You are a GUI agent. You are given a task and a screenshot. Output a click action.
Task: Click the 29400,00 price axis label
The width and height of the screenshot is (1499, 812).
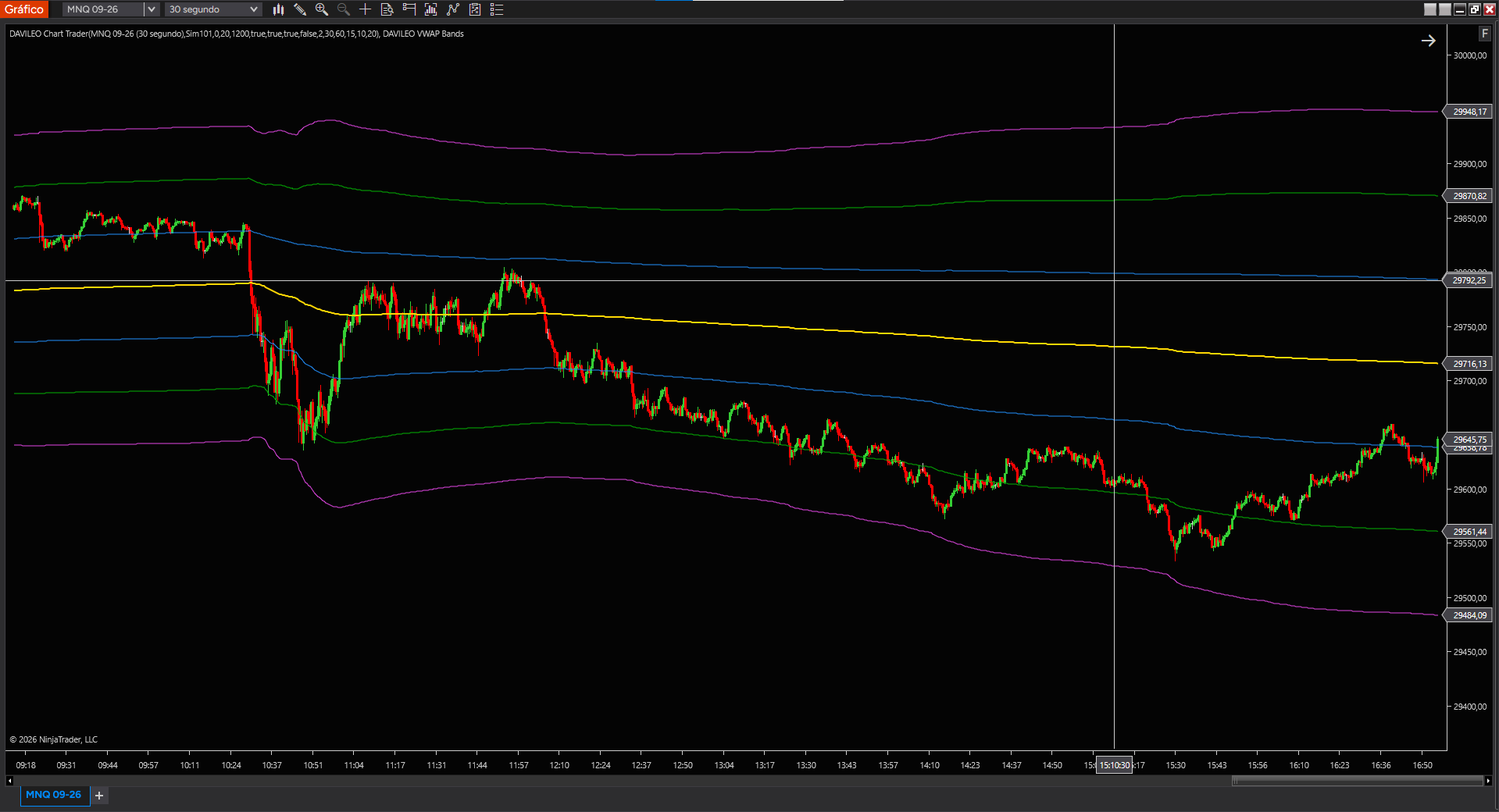point(1469,707)
